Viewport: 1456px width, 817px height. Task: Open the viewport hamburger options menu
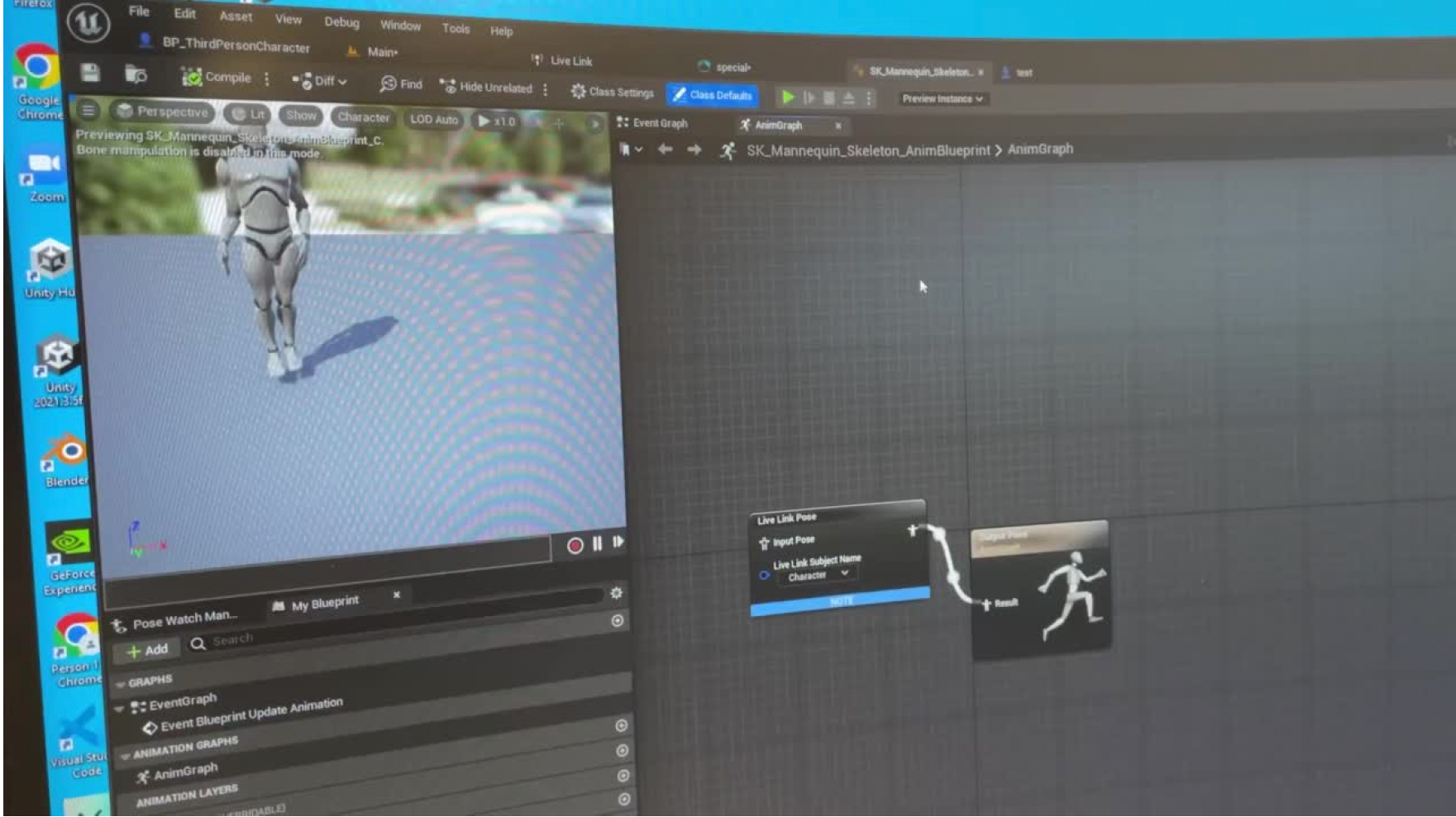(88, 110)
